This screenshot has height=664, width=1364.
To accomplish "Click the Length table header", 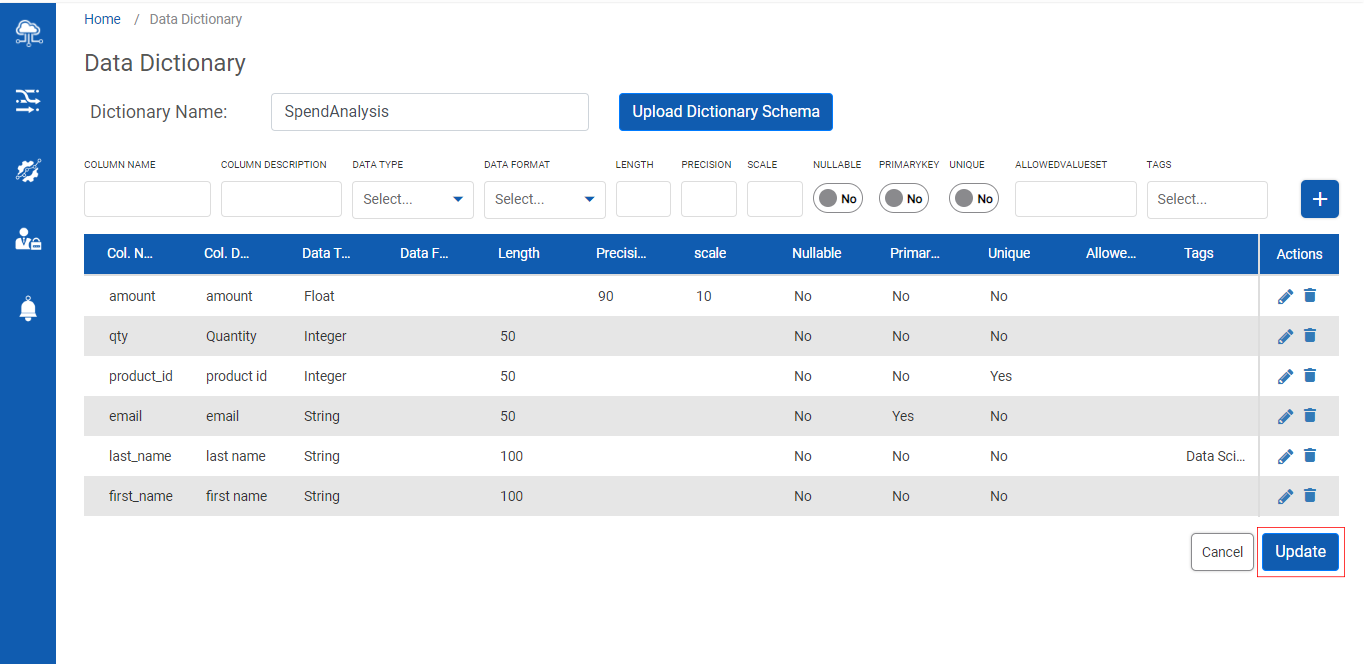I will pyautogui.click(x=519, y=253).
